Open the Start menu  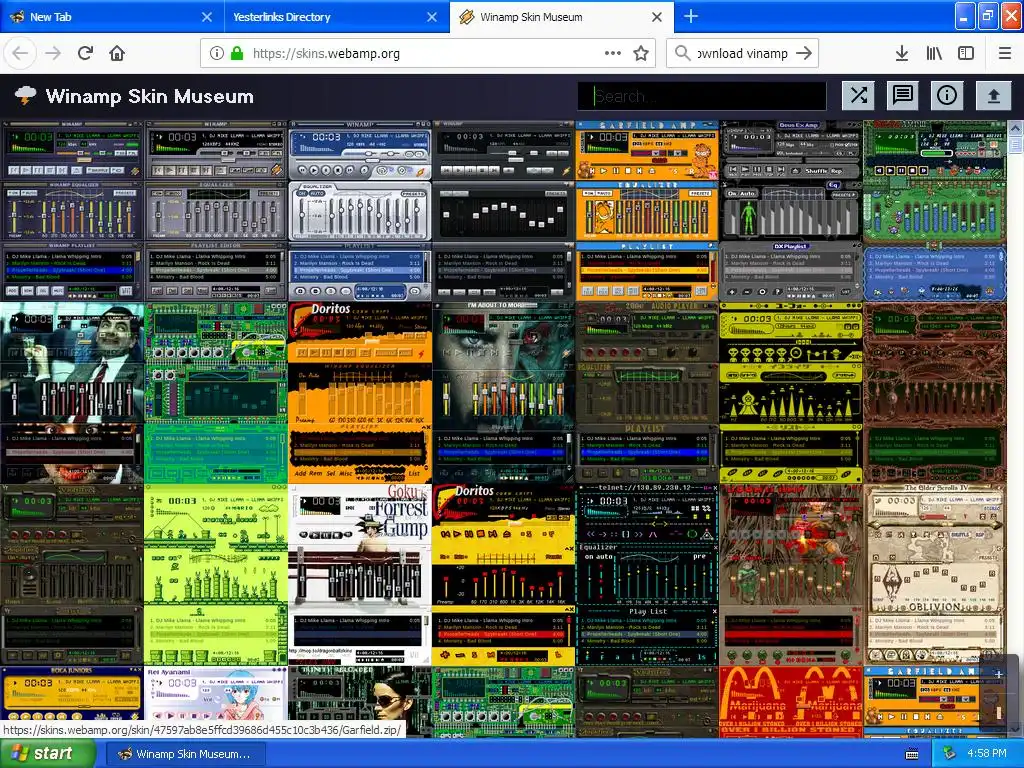(x=47, y=754)
